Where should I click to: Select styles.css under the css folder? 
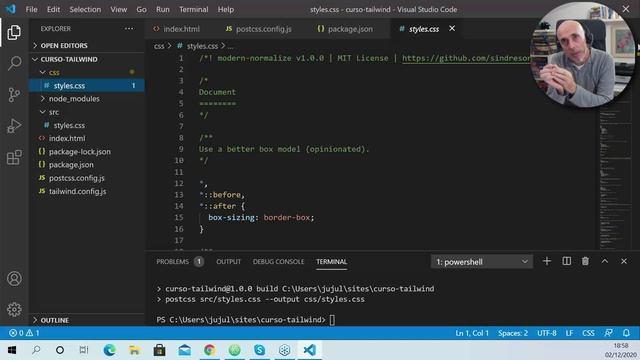(87, 85)
